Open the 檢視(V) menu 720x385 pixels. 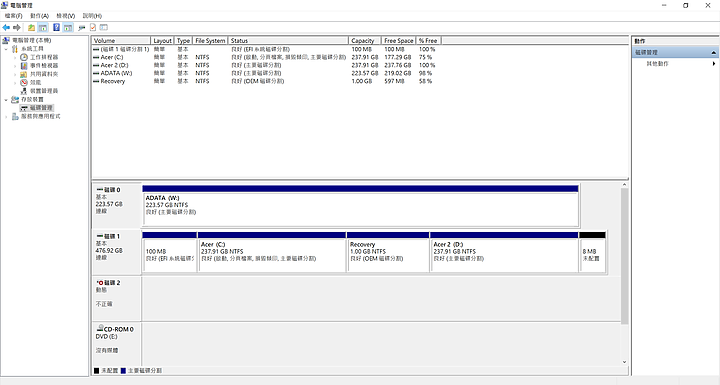coord(66,16)
